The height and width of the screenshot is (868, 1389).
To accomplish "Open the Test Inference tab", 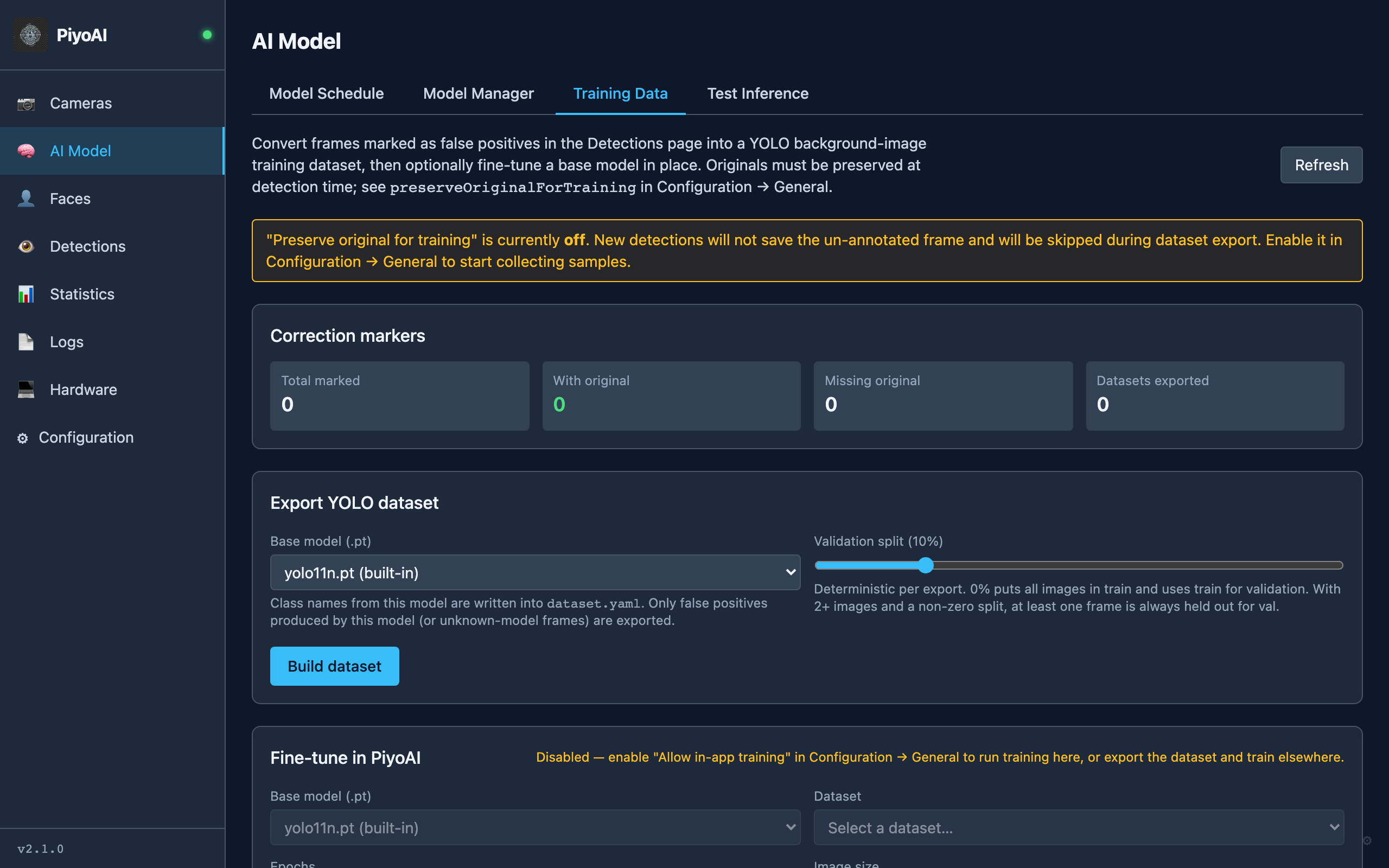I will tap(757, 93).
